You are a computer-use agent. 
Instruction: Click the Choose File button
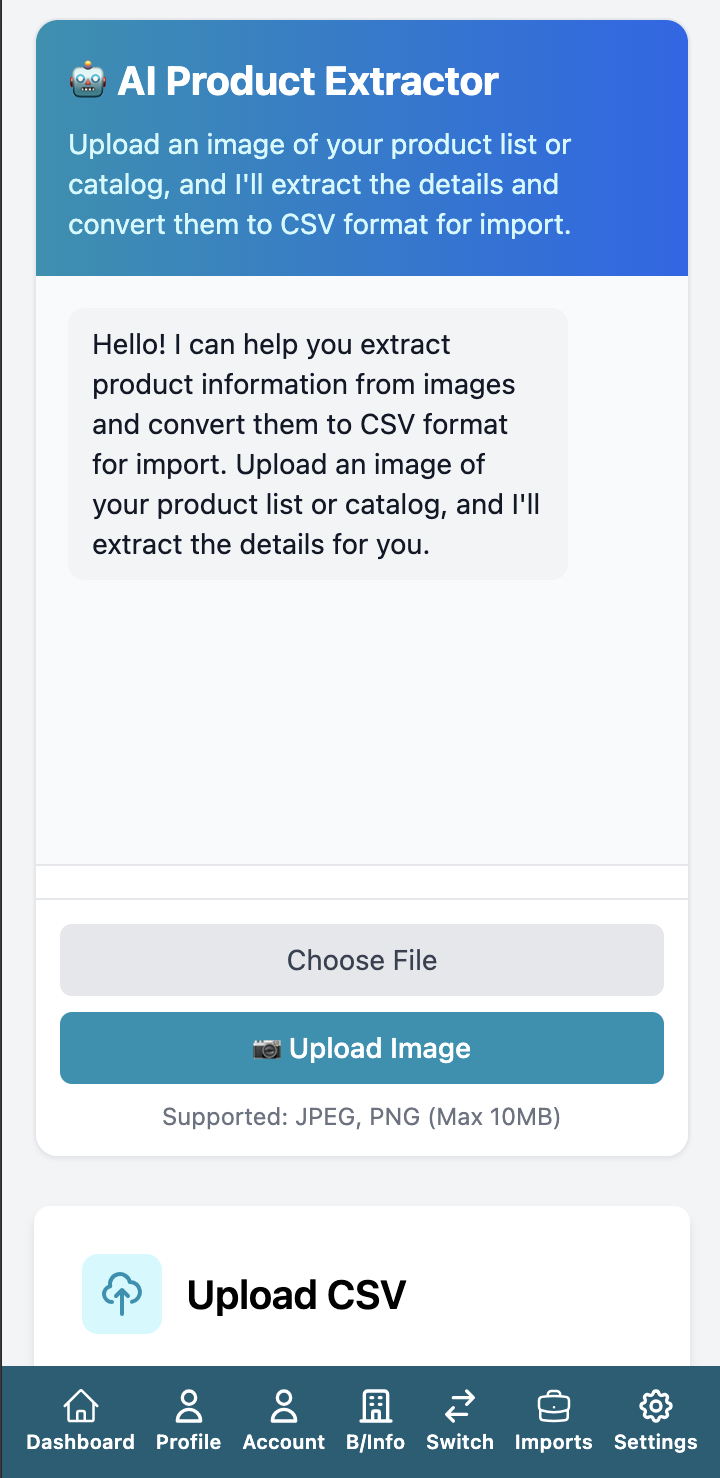(x=361, y=959)
